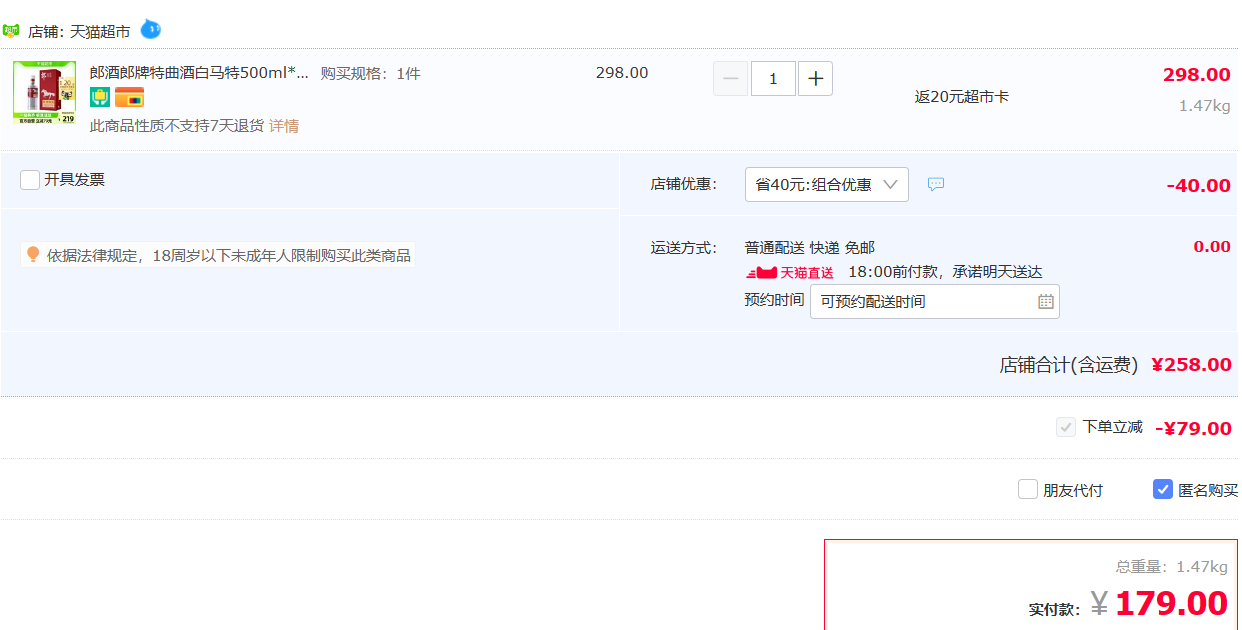Open the store message bubble icon

click(x=936, y=184)
